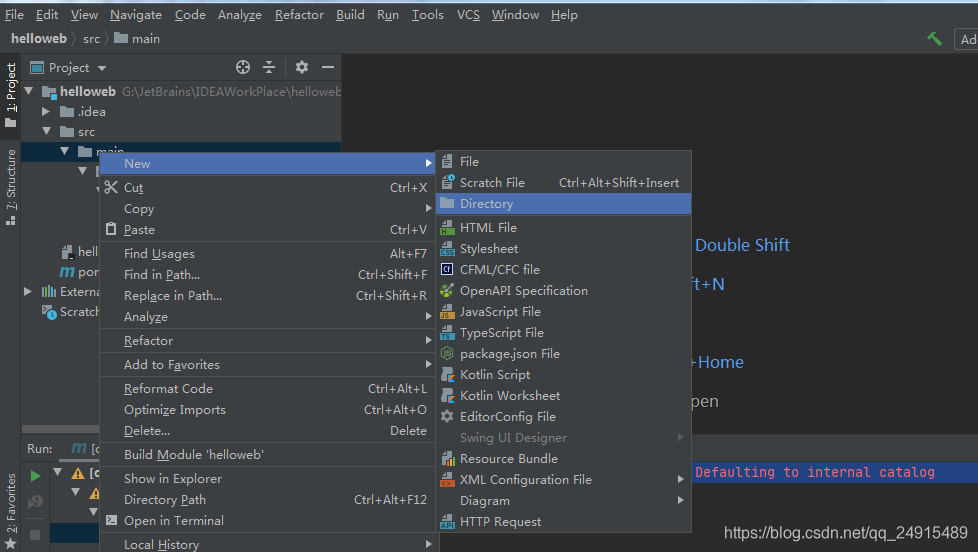Viewport: 978px width, 552px height.
Task: Expand the External Libraries node
Action: click(27, 291)
